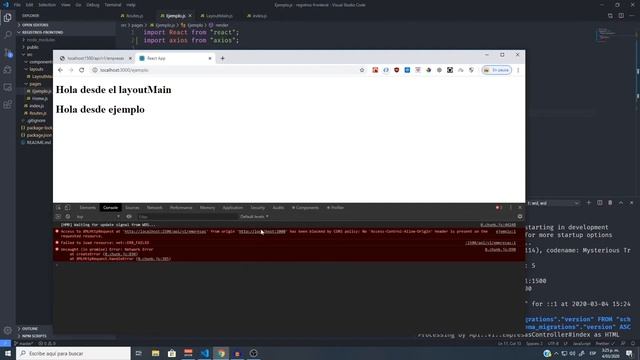Add a new terminal in VS Code panel
The height and width of the screenshot is (360, 640).
(589, 203)
